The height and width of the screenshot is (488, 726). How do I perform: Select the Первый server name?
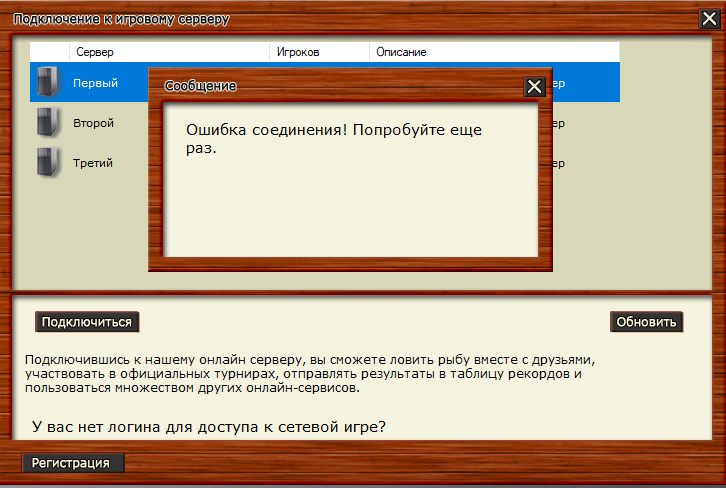[96, 83]
